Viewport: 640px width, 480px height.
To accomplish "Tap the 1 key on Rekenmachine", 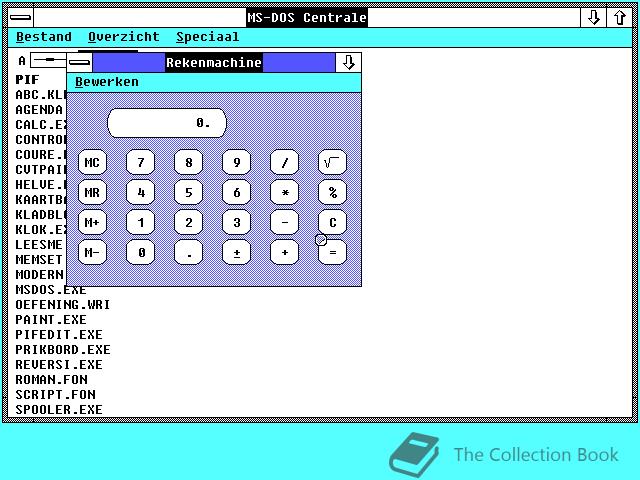I will (140, 222).
